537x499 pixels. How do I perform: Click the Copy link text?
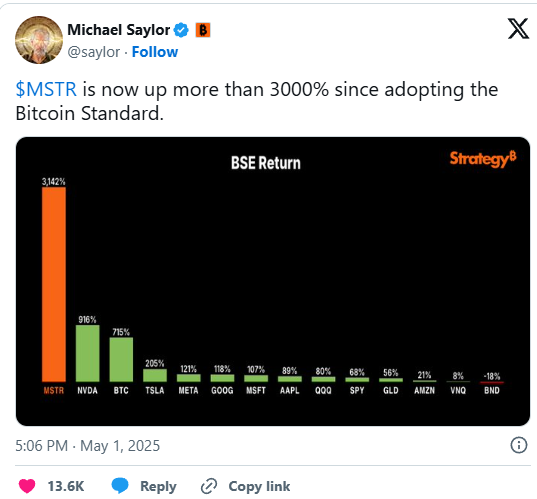tap(259, 486)
